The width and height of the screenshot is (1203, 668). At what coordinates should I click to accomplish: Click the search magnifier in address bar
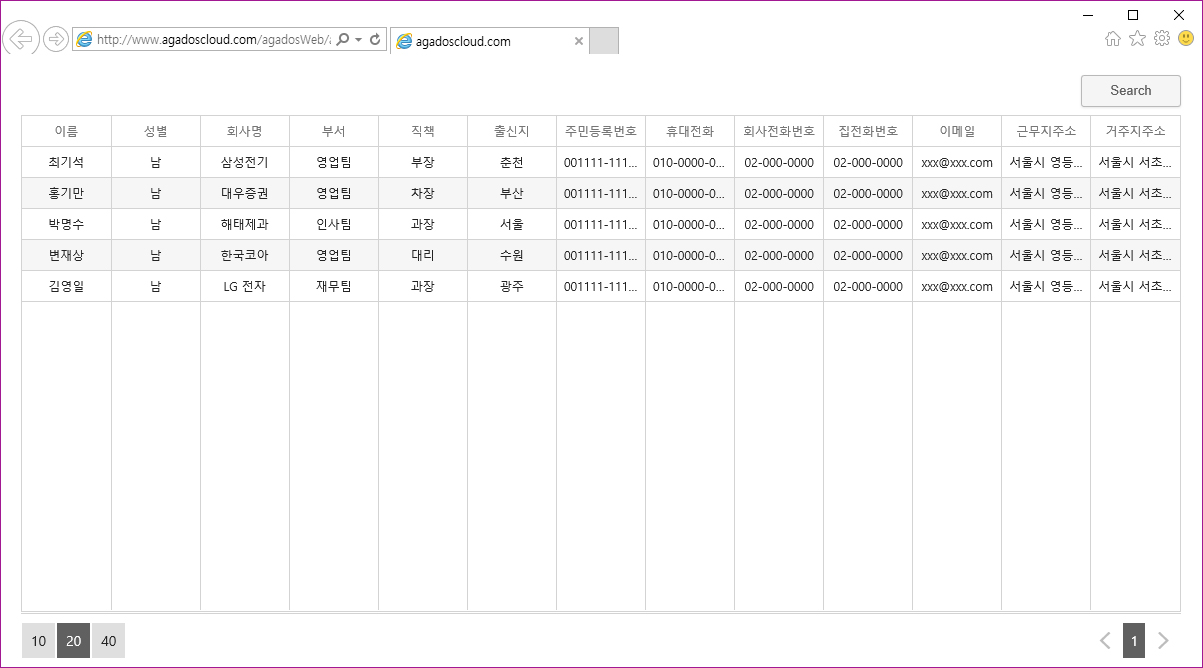tap(343, 40)
